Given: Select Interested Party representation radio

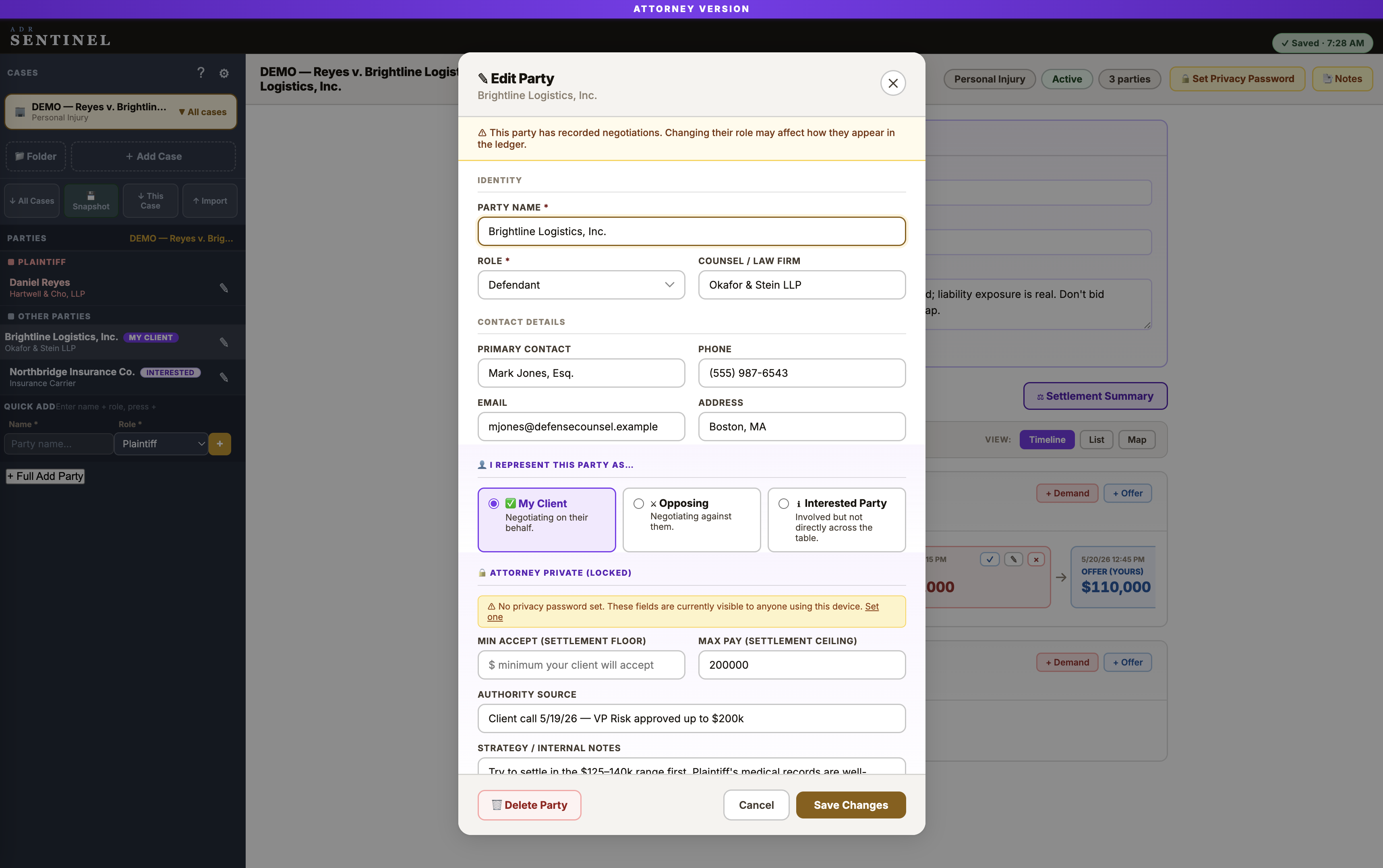Looking at the screenshot, I should [x=784, y=504].
